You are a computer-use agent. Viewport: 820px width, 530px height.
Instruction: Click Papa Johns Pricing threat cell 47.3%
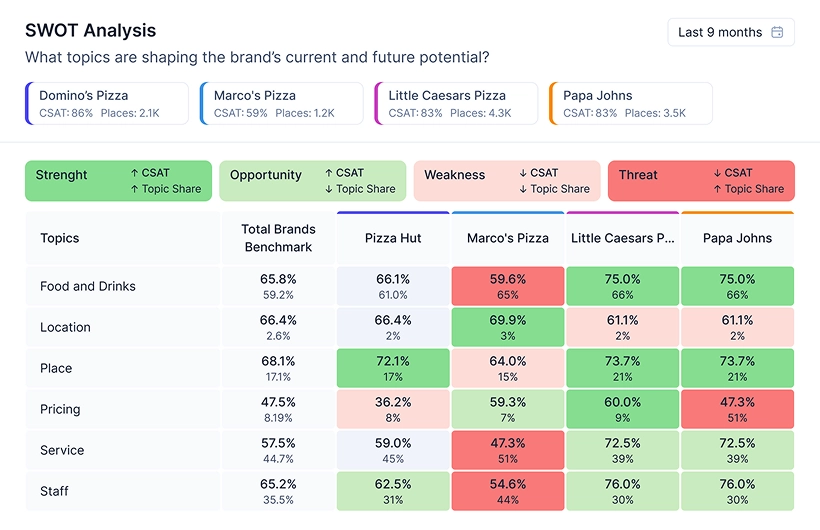point(738,410)
